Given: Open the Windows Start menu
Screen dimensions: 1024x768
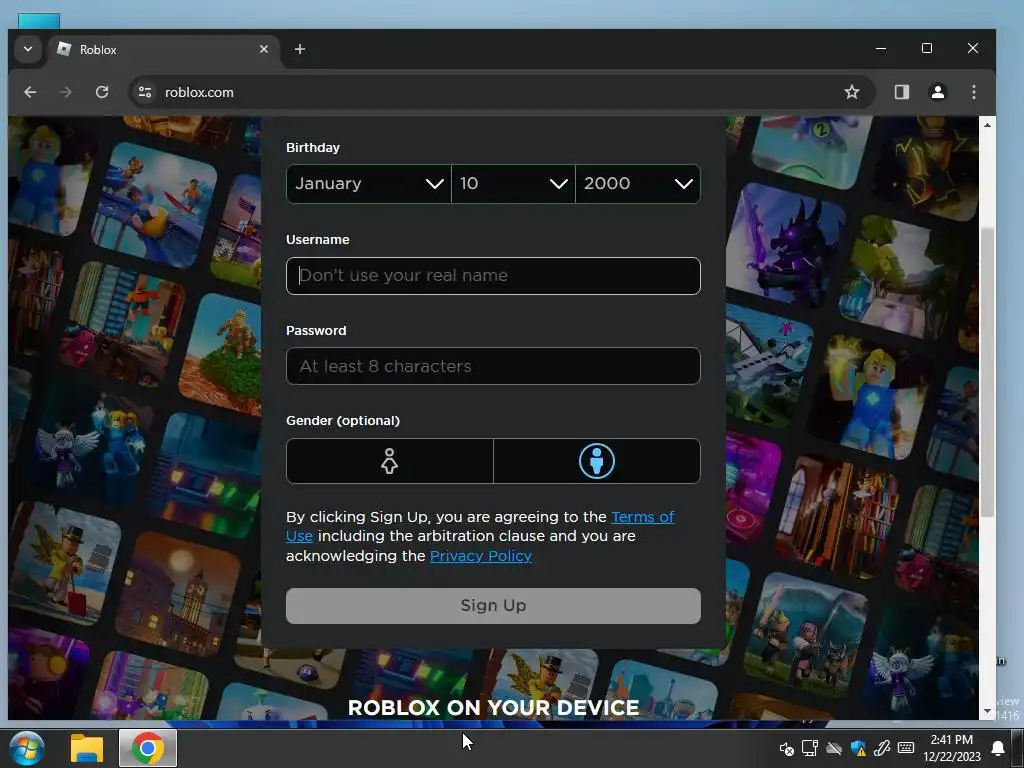Looking at the screenshot, I should (27, 748).
